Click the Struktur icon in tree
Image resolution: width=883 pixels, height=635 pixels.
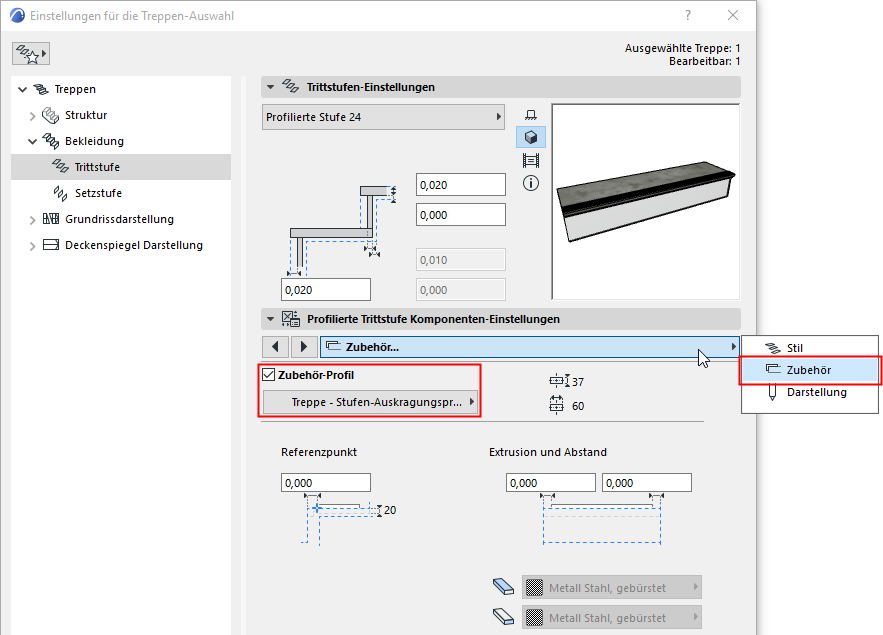click(x=51, y=115)
